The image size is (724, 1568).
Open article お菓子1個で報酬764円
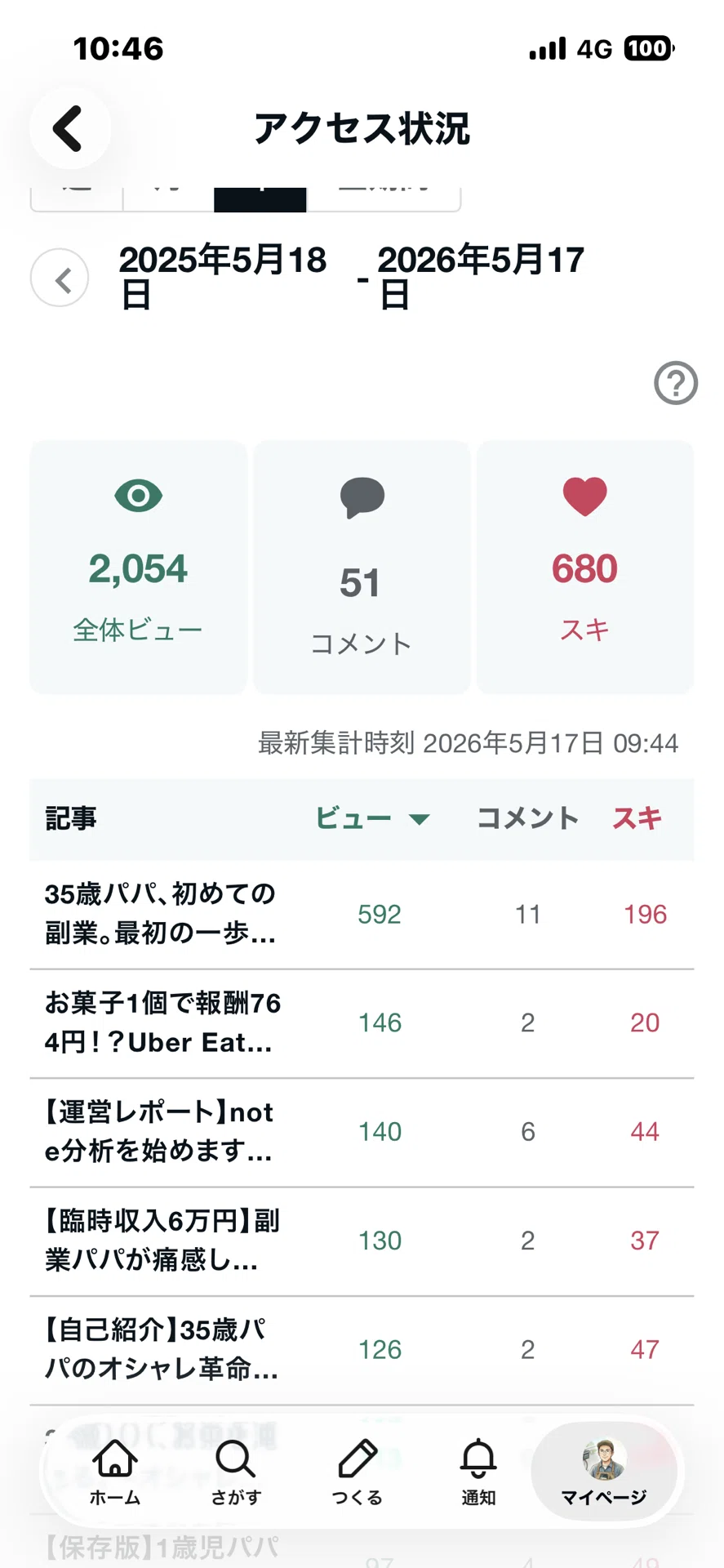(x=362, y=1023)
